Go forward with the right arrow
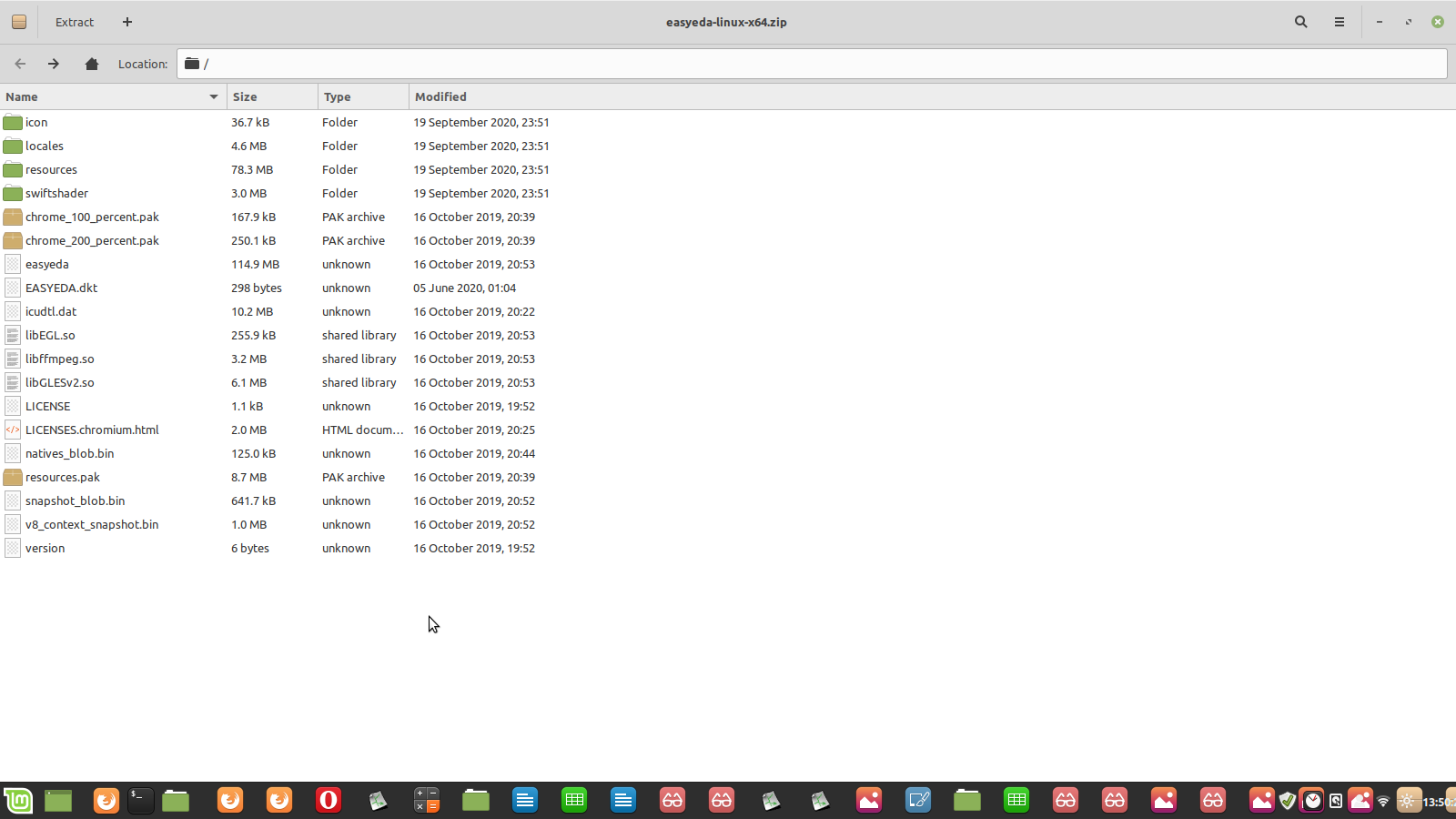The height and width of the screenshot is (819, 1456). click(x=54, y=64)
